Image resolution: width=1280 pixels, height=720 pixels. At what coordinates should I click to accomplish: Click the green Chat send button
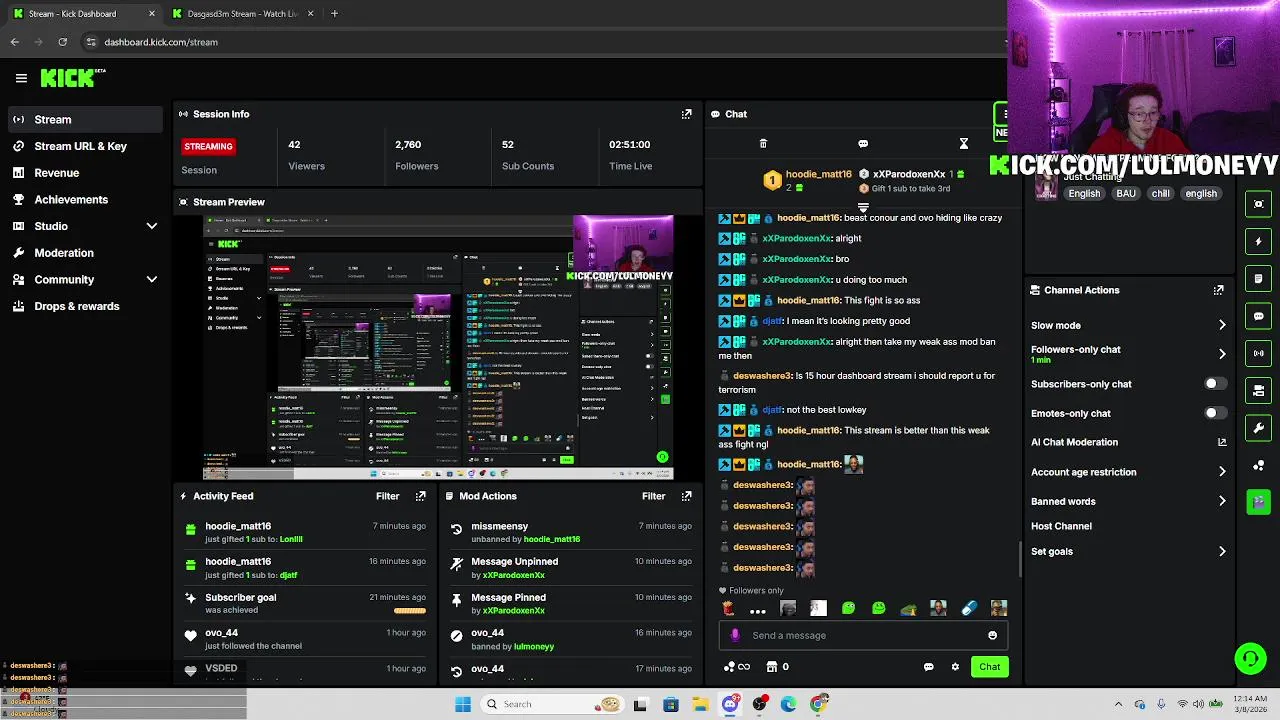(989, 667)
